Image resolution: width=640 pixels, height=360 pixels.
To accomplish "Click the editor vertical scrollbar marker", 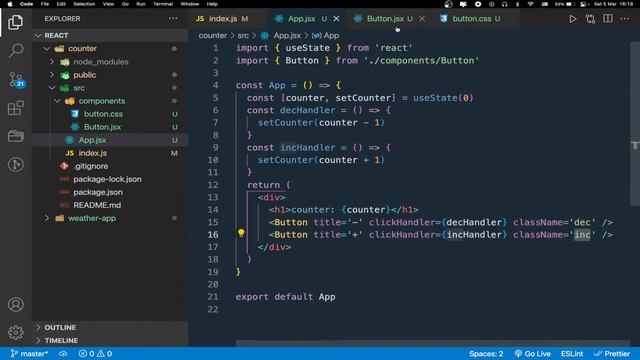I will (635, 145).
